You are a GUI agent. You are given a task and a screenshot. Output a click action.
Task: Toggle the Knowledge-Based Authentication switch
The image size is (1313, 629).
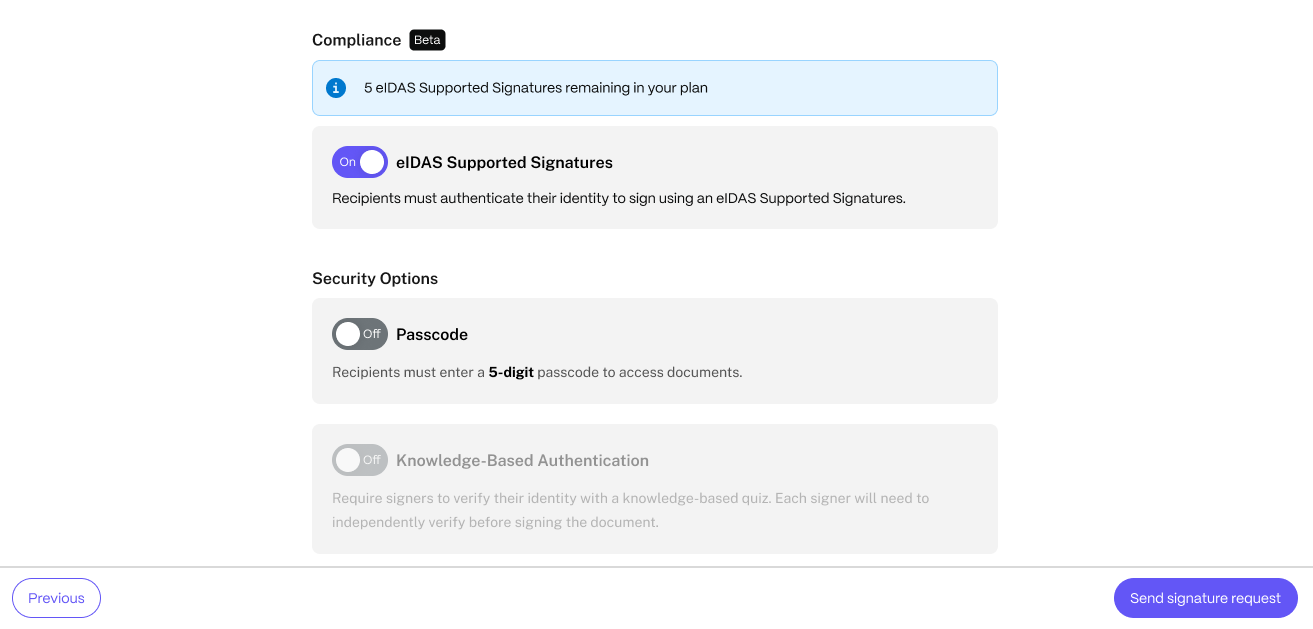360,460
